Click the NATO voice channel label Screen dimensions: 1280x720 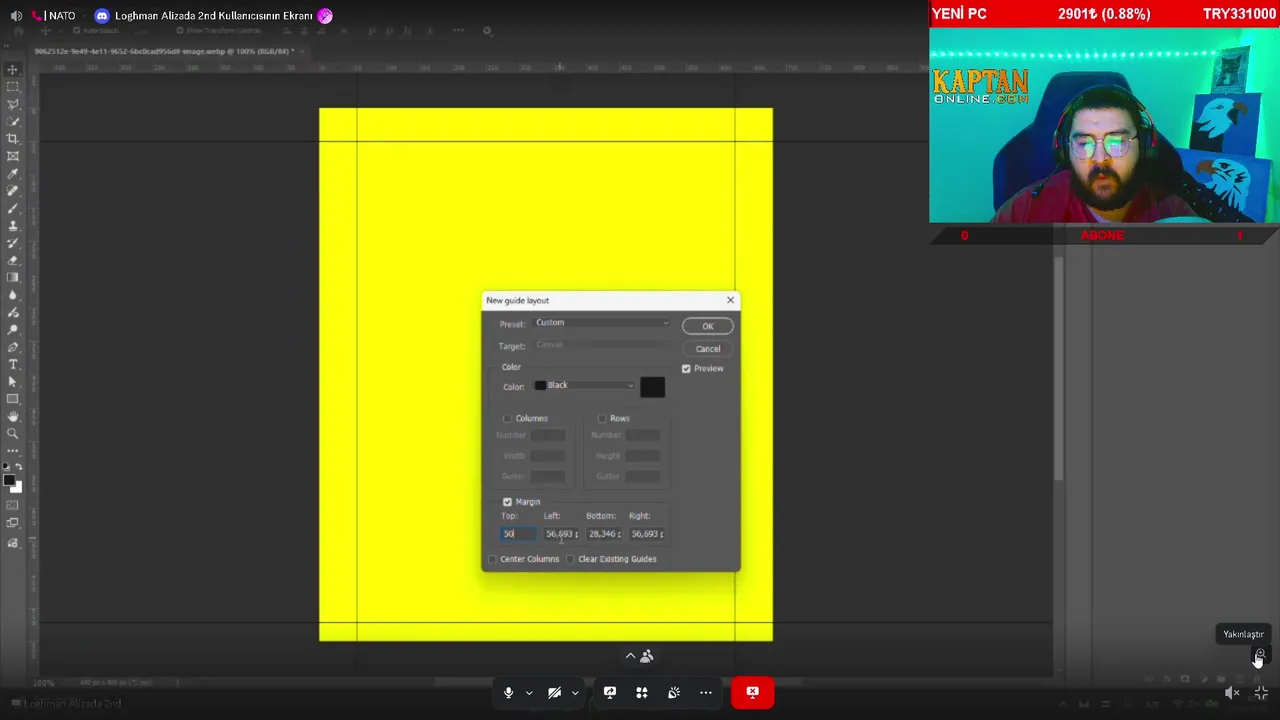62,16
